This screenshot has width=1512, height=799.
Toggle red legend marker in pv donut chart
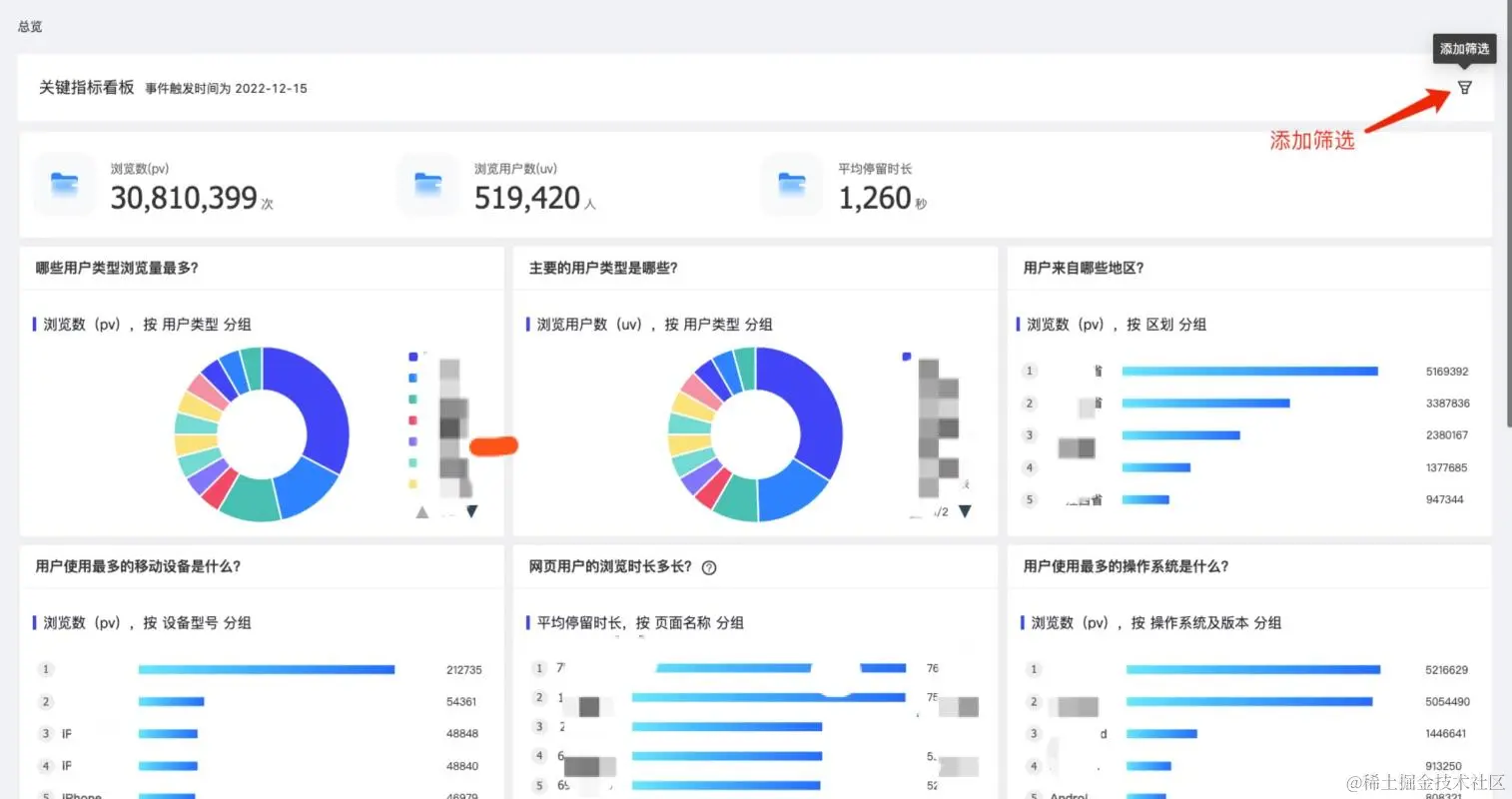click(x=412, y=420)
